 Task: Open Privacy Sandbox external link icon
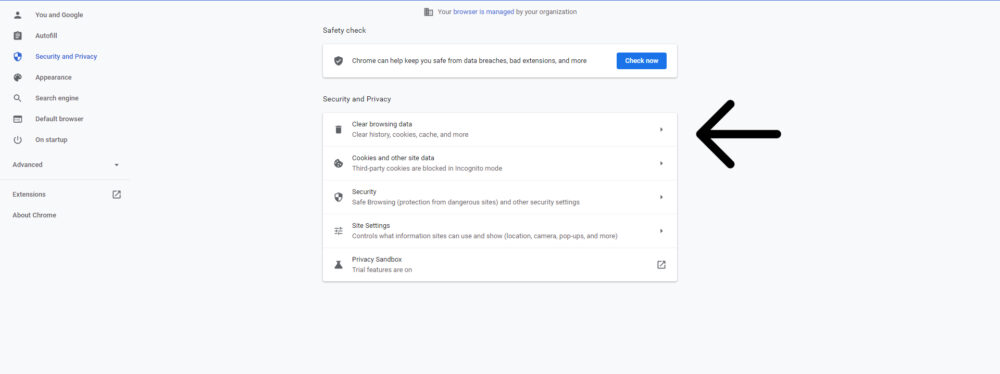661,265
